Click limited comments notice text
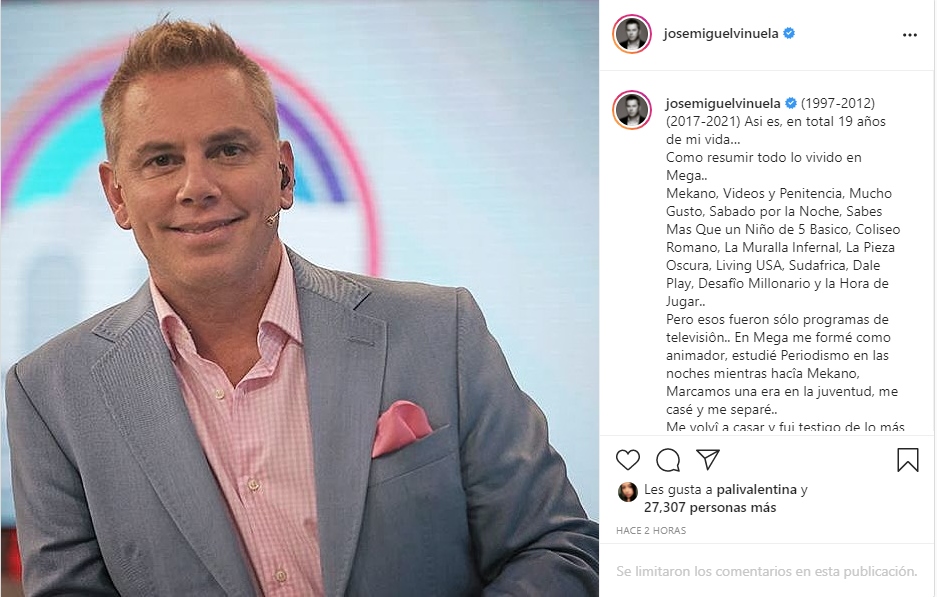 pyautogui.click(x=767, y=571)
